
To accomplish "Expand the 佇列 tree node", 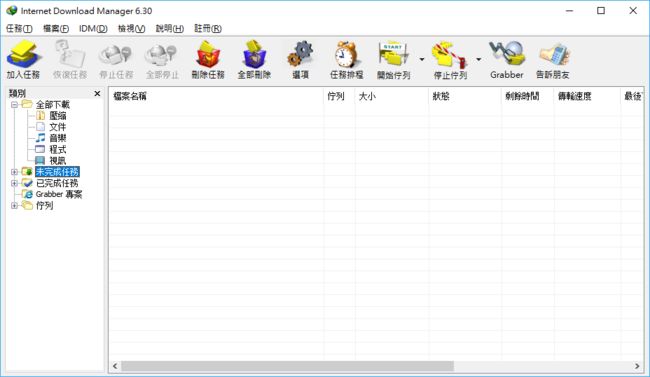I will coord(15,205).
